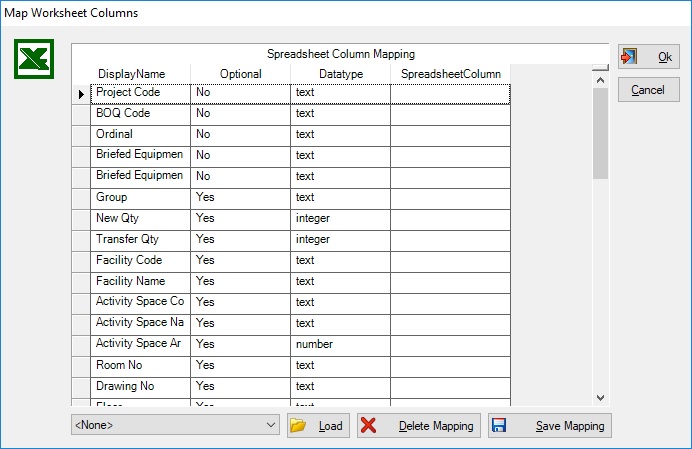692x449 pixels.
Task: Click the open folder Load icon
Action: click(x=298, y=426)
